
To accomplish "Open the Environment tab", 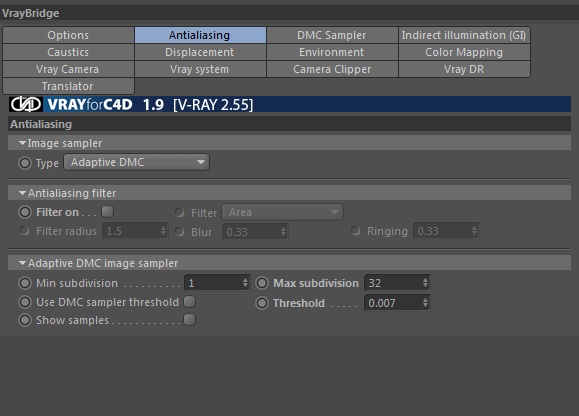I will (332, 52).
